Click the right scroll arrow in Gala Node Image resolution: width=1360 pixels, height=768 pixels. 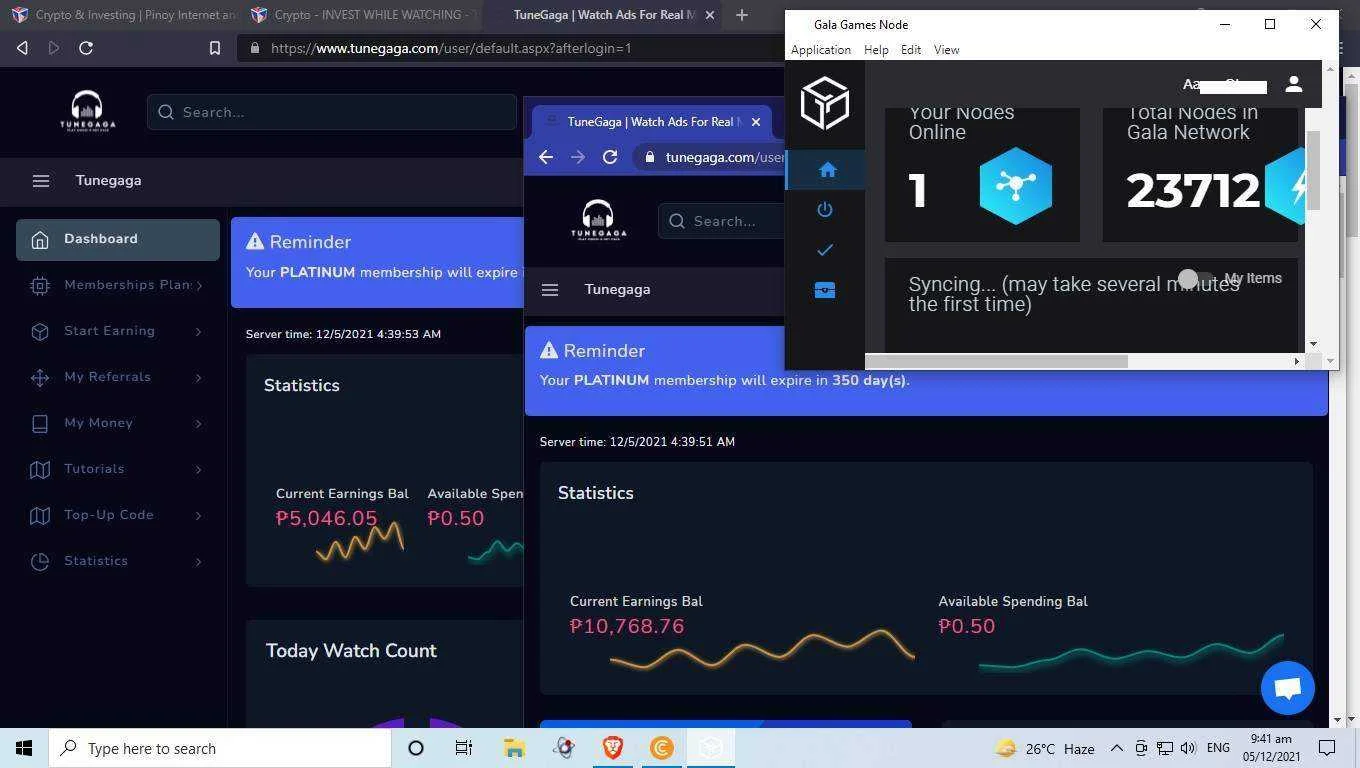[x=1297, y=361]
